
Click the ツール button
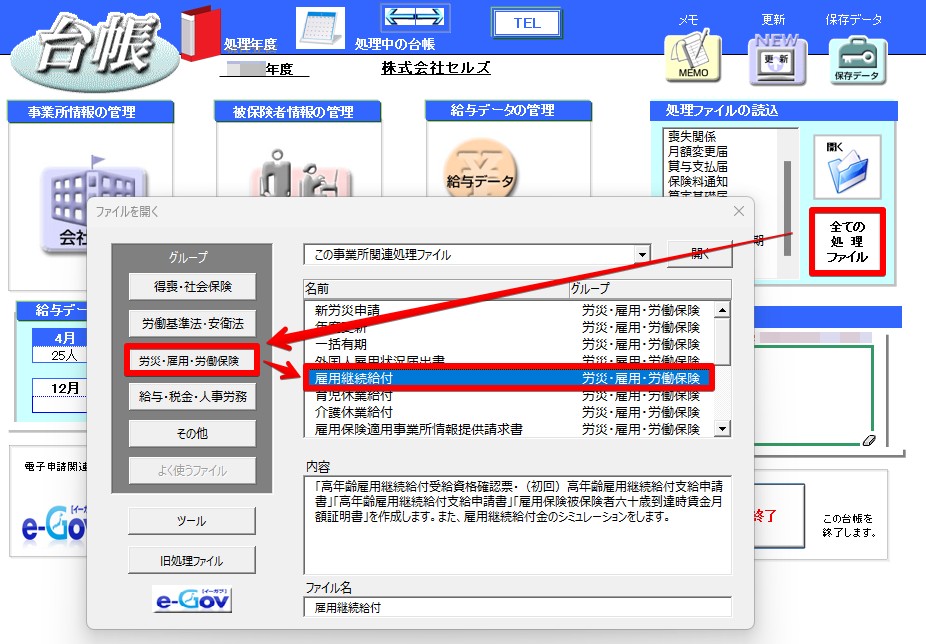pyautogui.click(x=192, y=521)
